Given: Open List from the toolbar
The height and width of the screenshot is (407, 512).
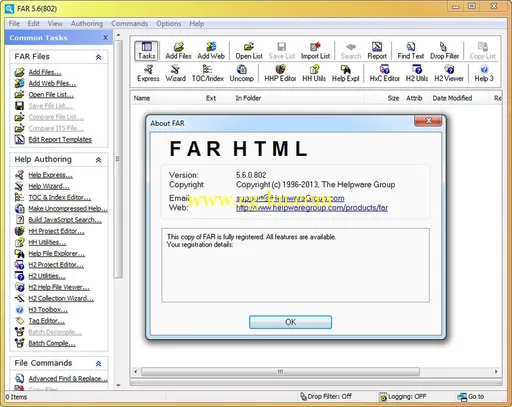Looking at the screenshot, I should point(249,51).
